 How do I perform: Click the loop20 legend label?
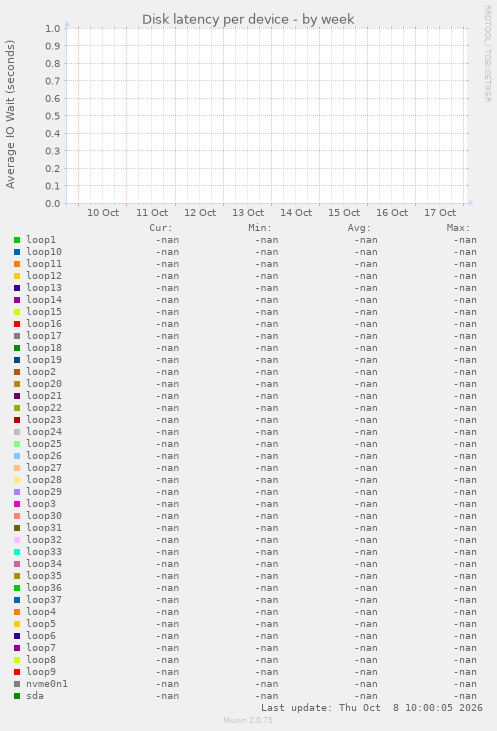pos(44,384)
